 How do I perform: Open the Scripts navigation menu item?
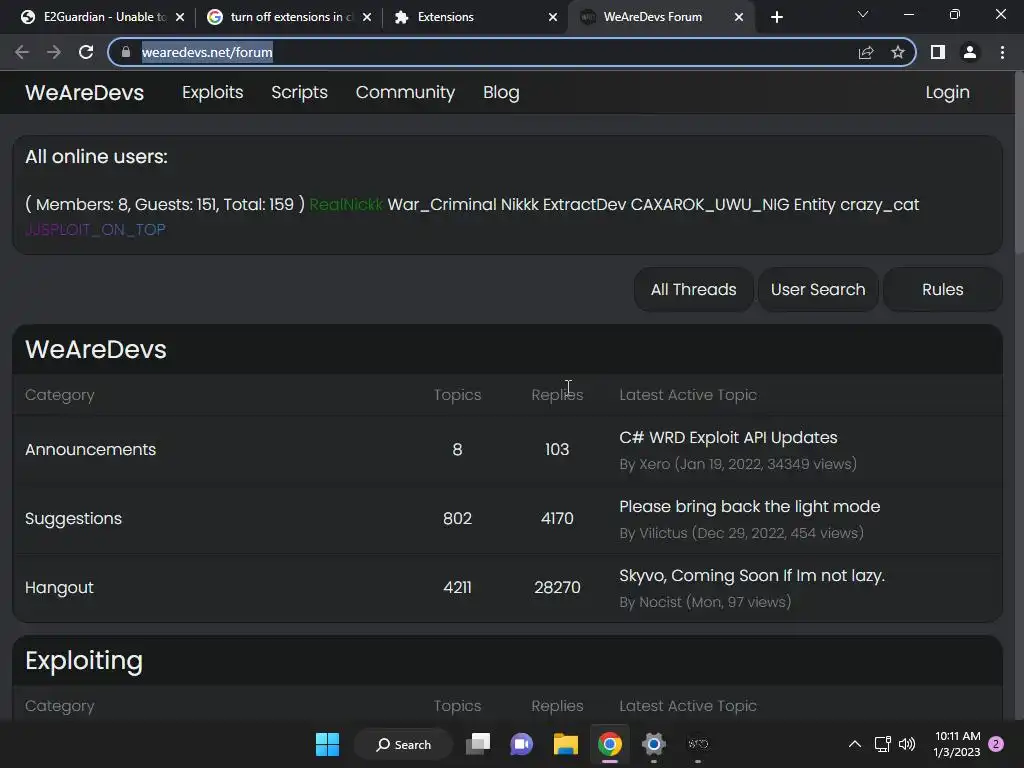coord(299,93)
